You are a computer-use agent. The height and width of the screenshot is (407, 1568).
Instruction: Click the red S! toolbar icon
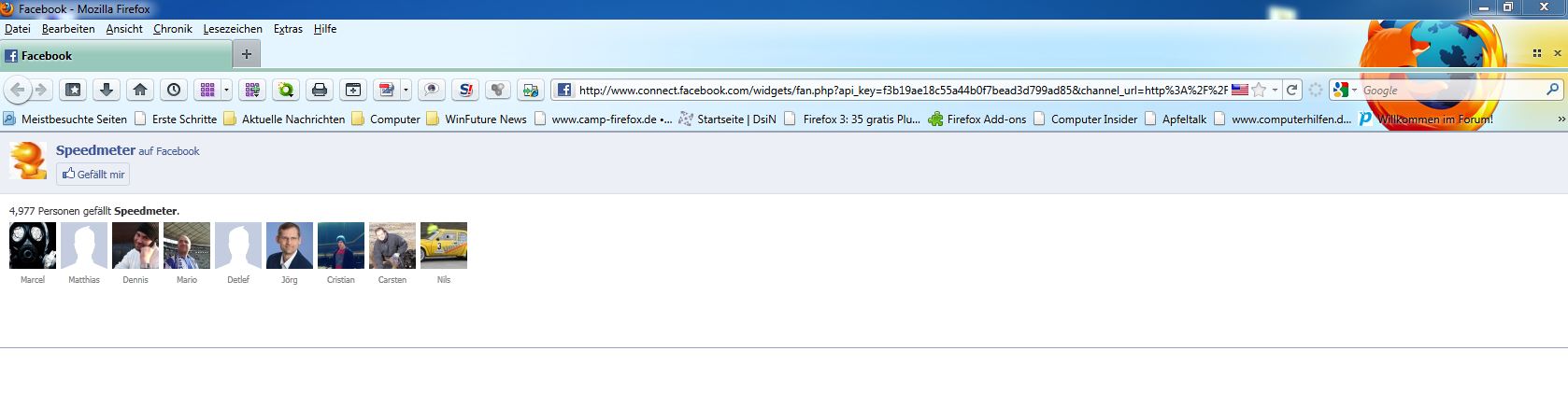point(464,90)
